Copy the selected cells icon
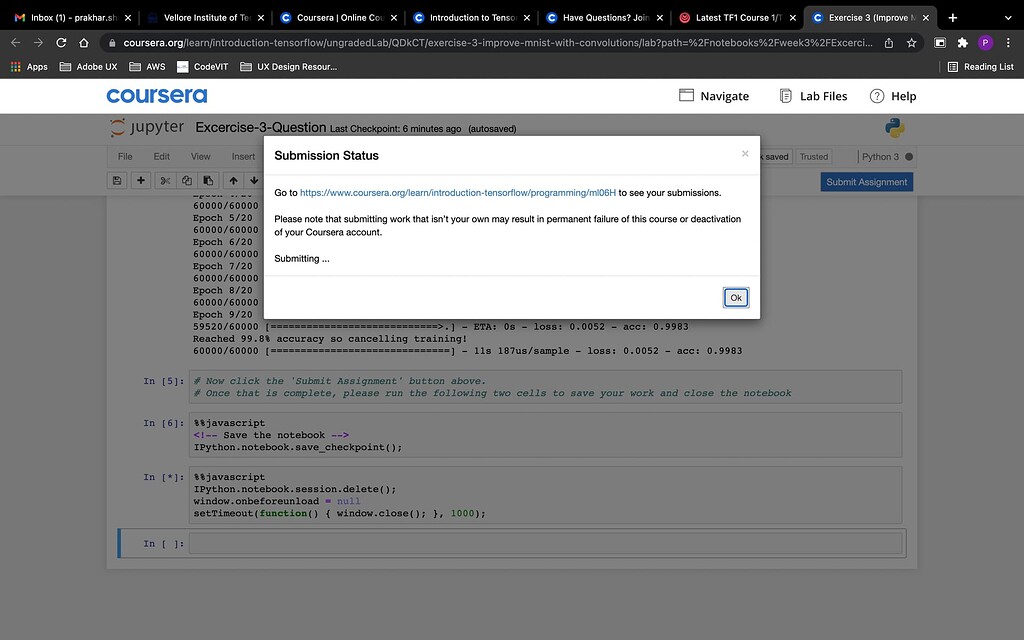1024x640 pixels. [187, 180]
